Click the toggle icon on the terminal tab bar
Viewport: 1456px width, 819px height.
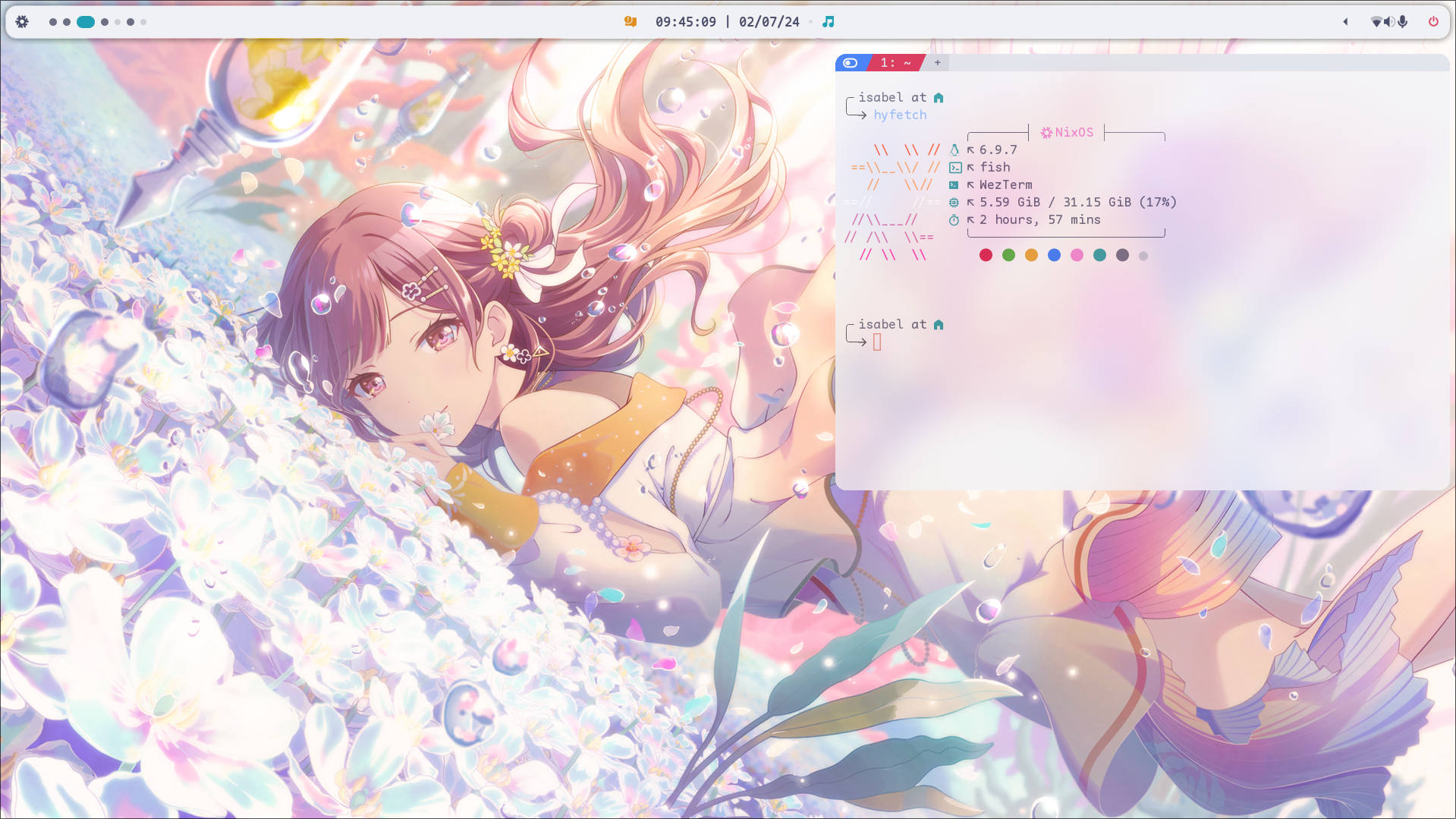point(851,63)
